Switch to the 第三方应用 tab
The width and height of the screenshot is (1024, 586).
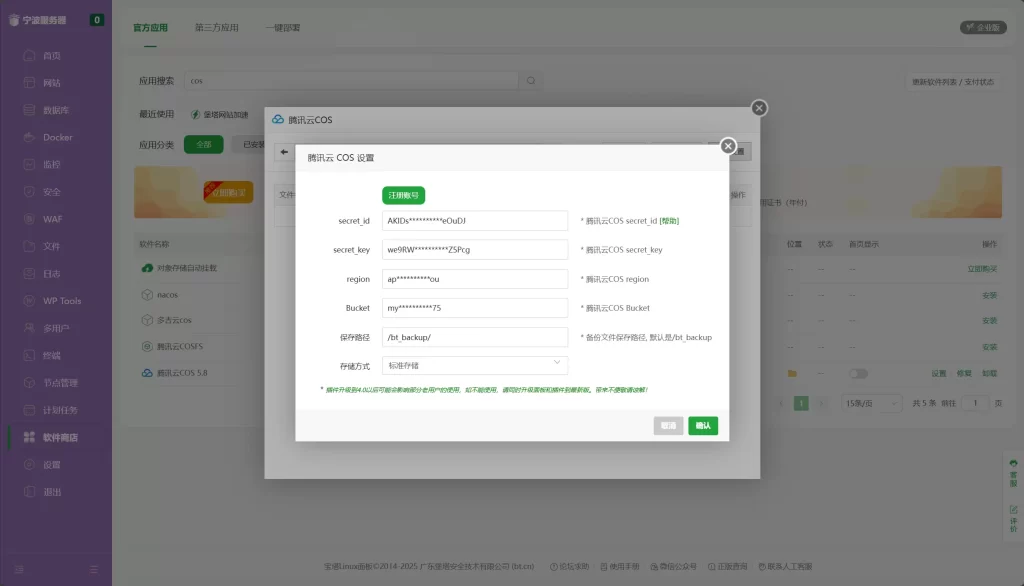click(x=216, y=28)
